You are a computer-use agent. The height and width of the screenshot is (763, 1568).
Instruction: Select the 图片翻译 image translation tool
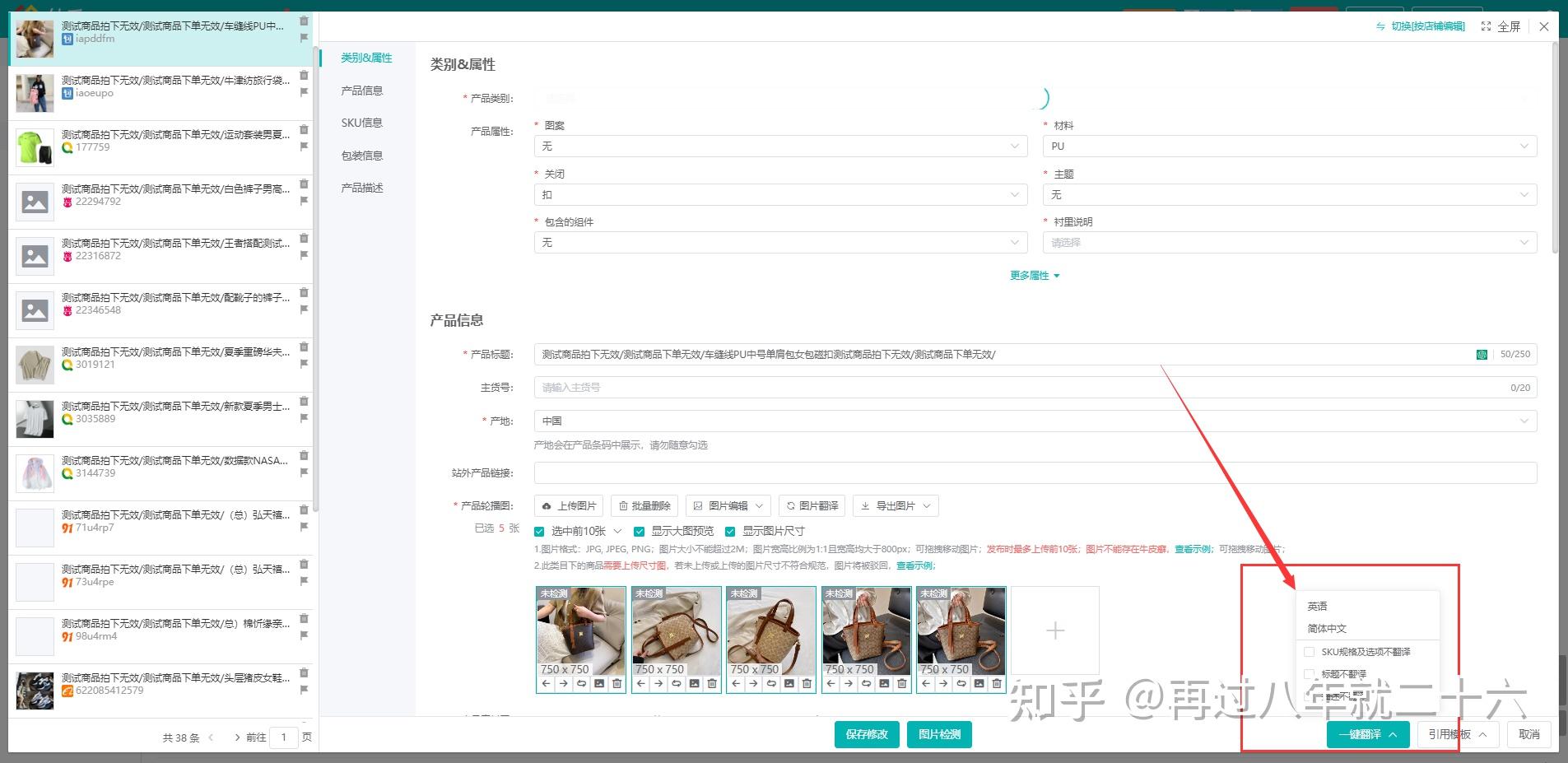click(812, 505)
